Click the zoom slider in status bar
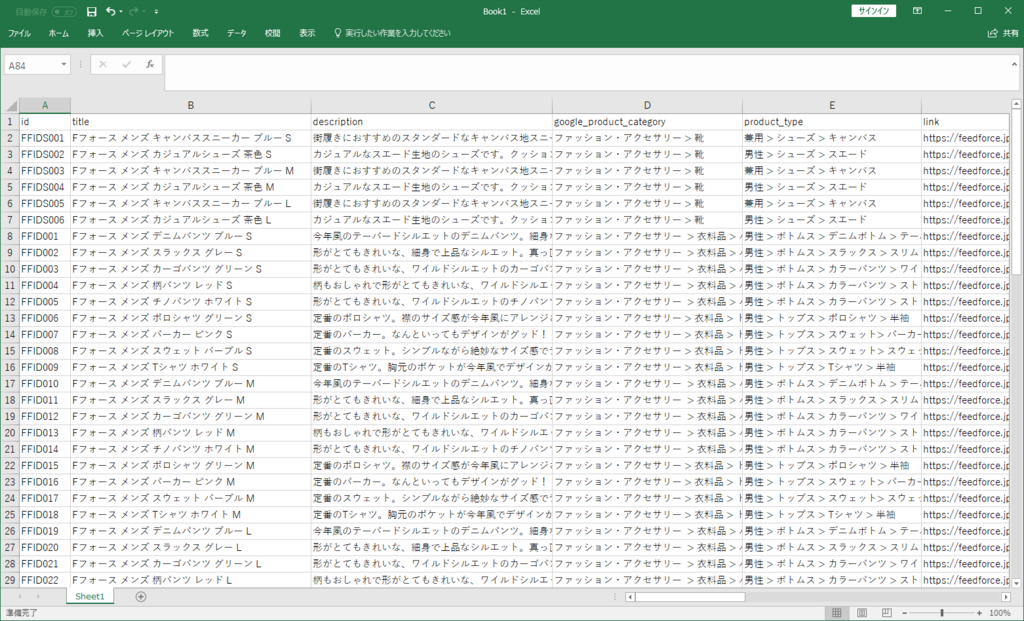This screenshot has width=1024, height=621. click(942, 612)
